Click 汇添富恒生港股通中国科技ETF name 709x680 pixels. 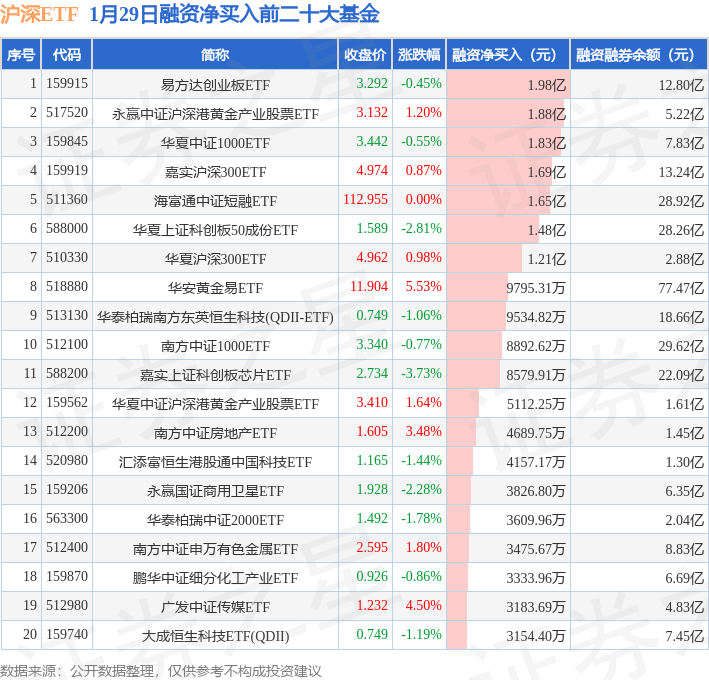point(215,462)
